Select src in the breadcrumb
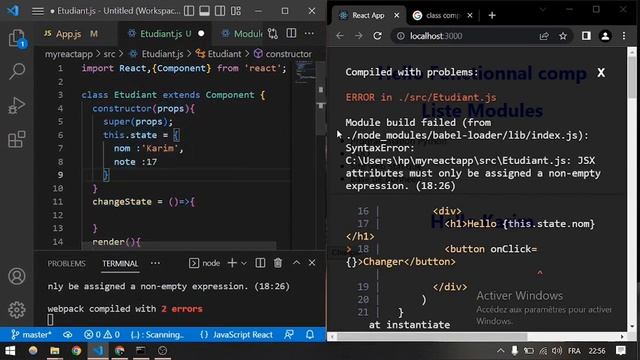This screenshot has width=640, height=360. click(109, 54)
